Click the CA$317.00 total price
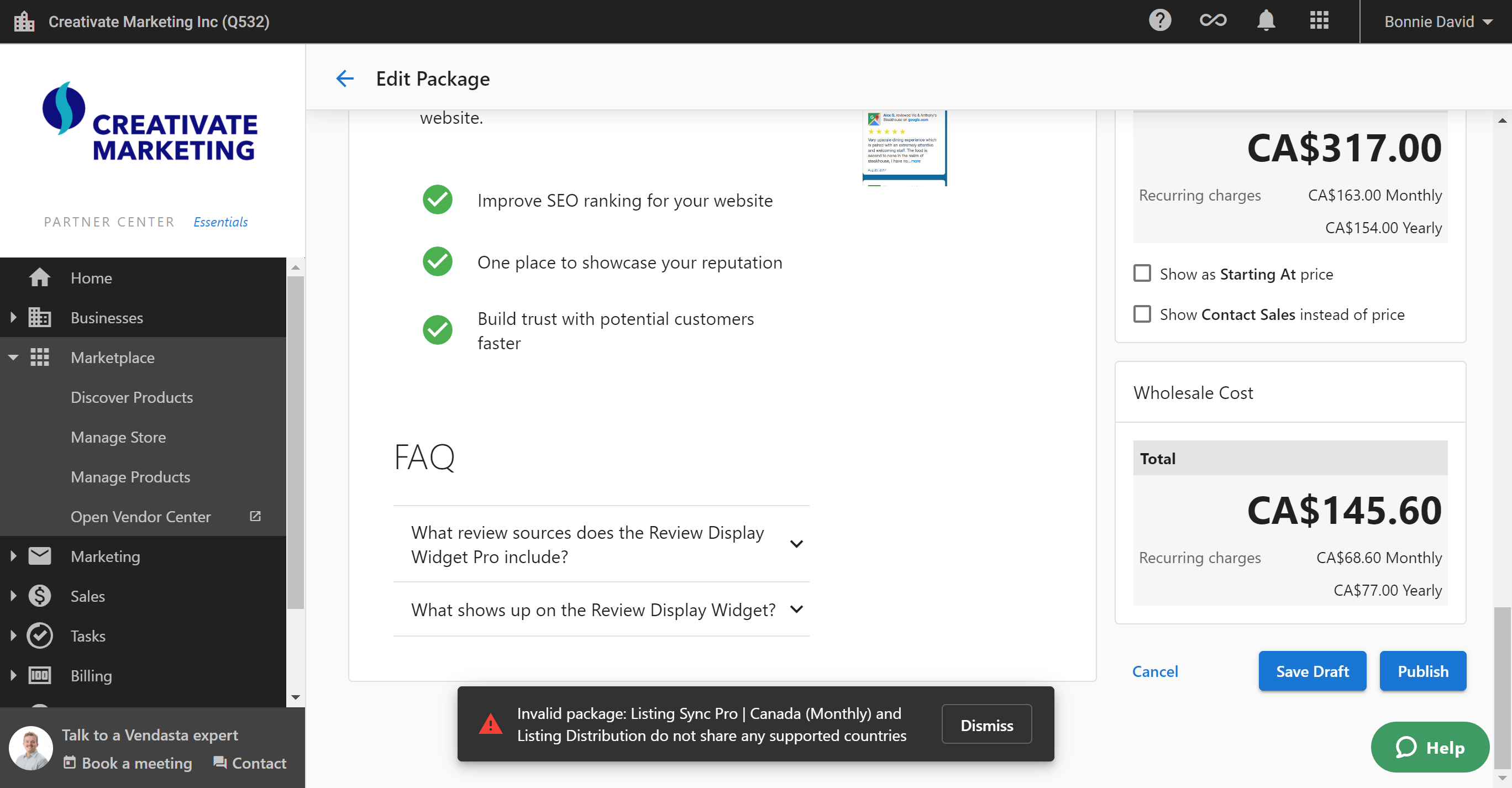Screen dimensions: 1512x788 [x=1344, y=148]
